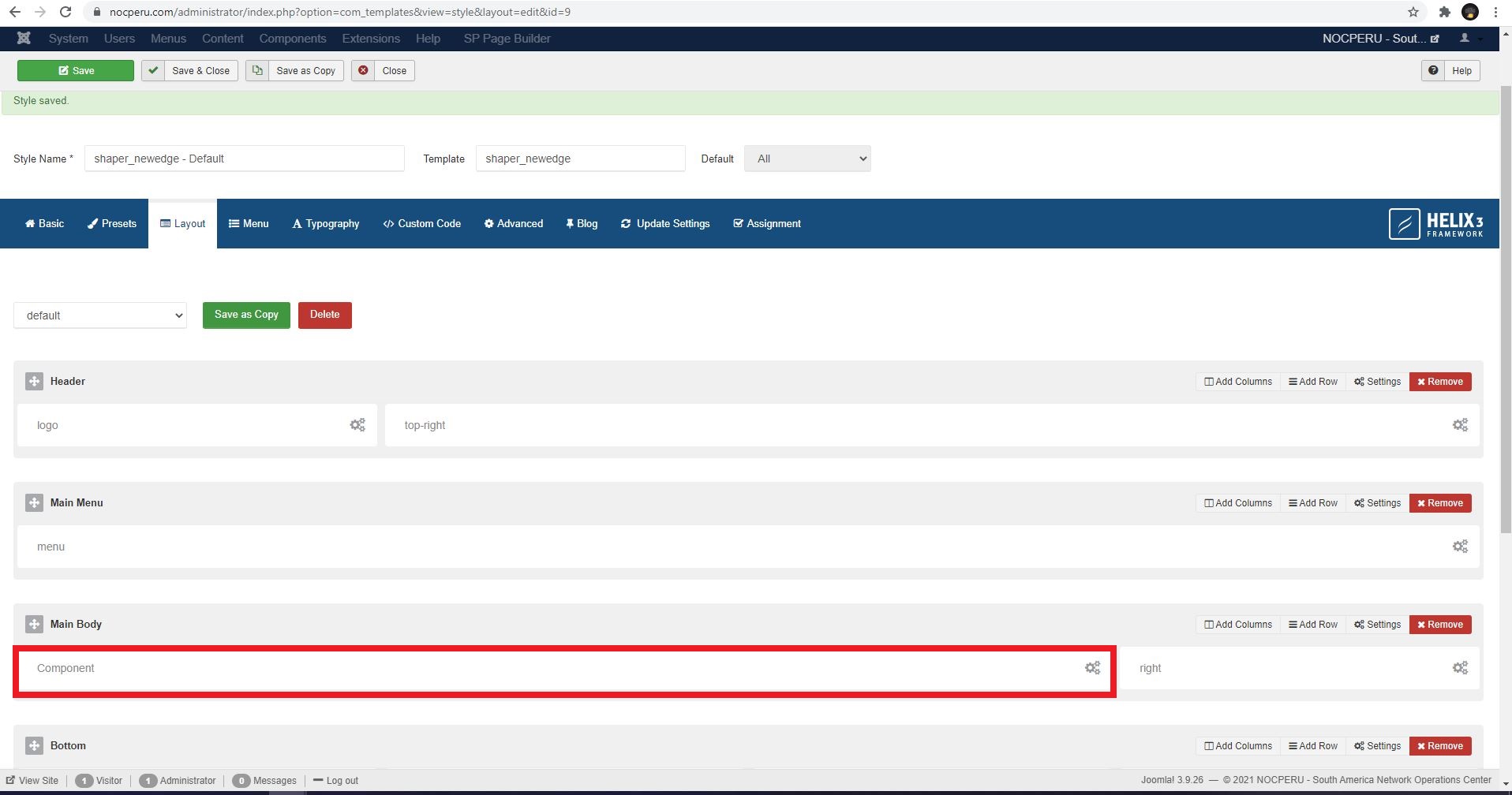The height and width of the screenshot is (795, 1512).
Task: Grab the Bottom row move handle
Action: pos(34,746)
